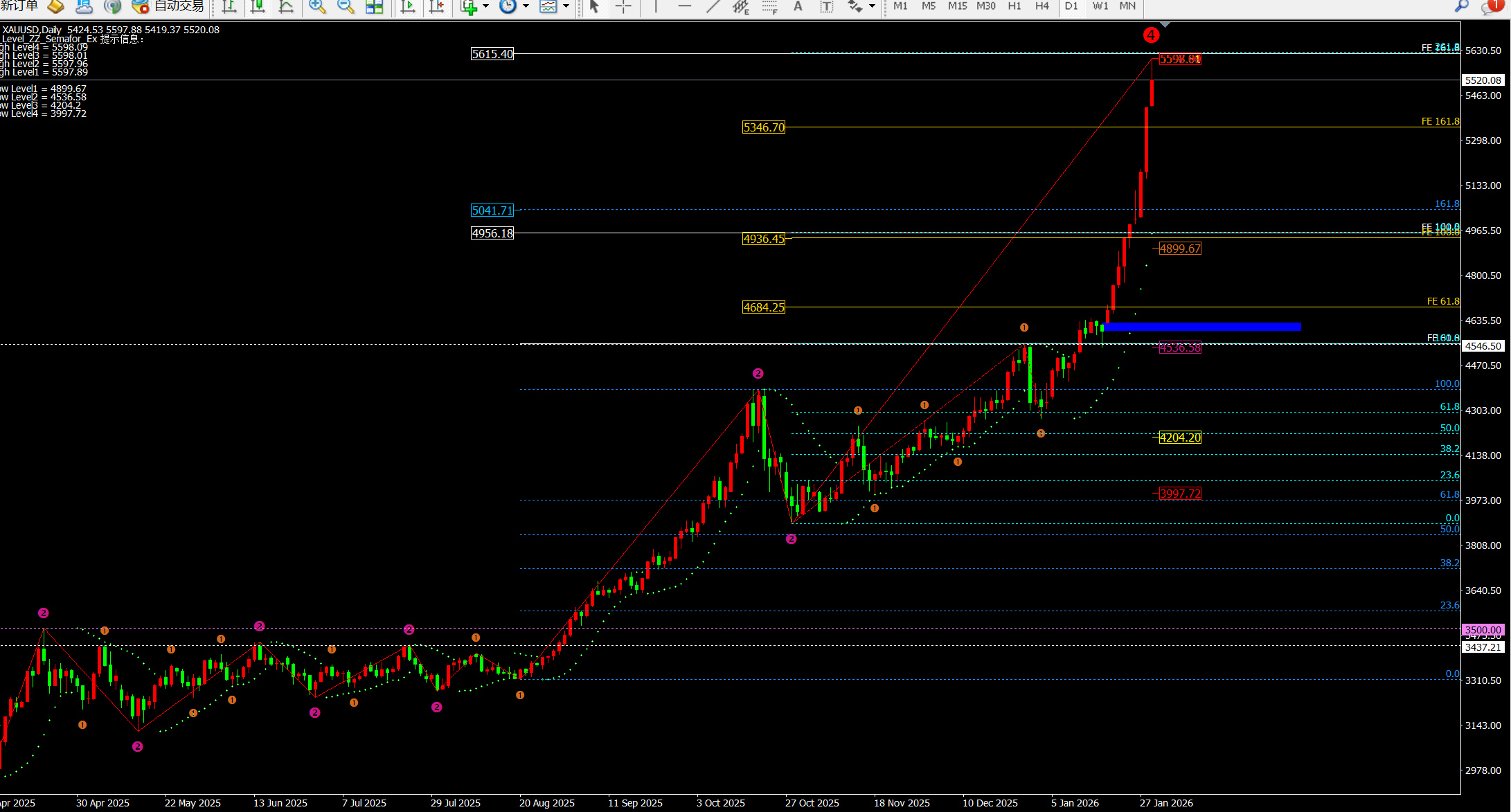
Task: Click the zoom out magnifier icon
Action: pos(345,7)
